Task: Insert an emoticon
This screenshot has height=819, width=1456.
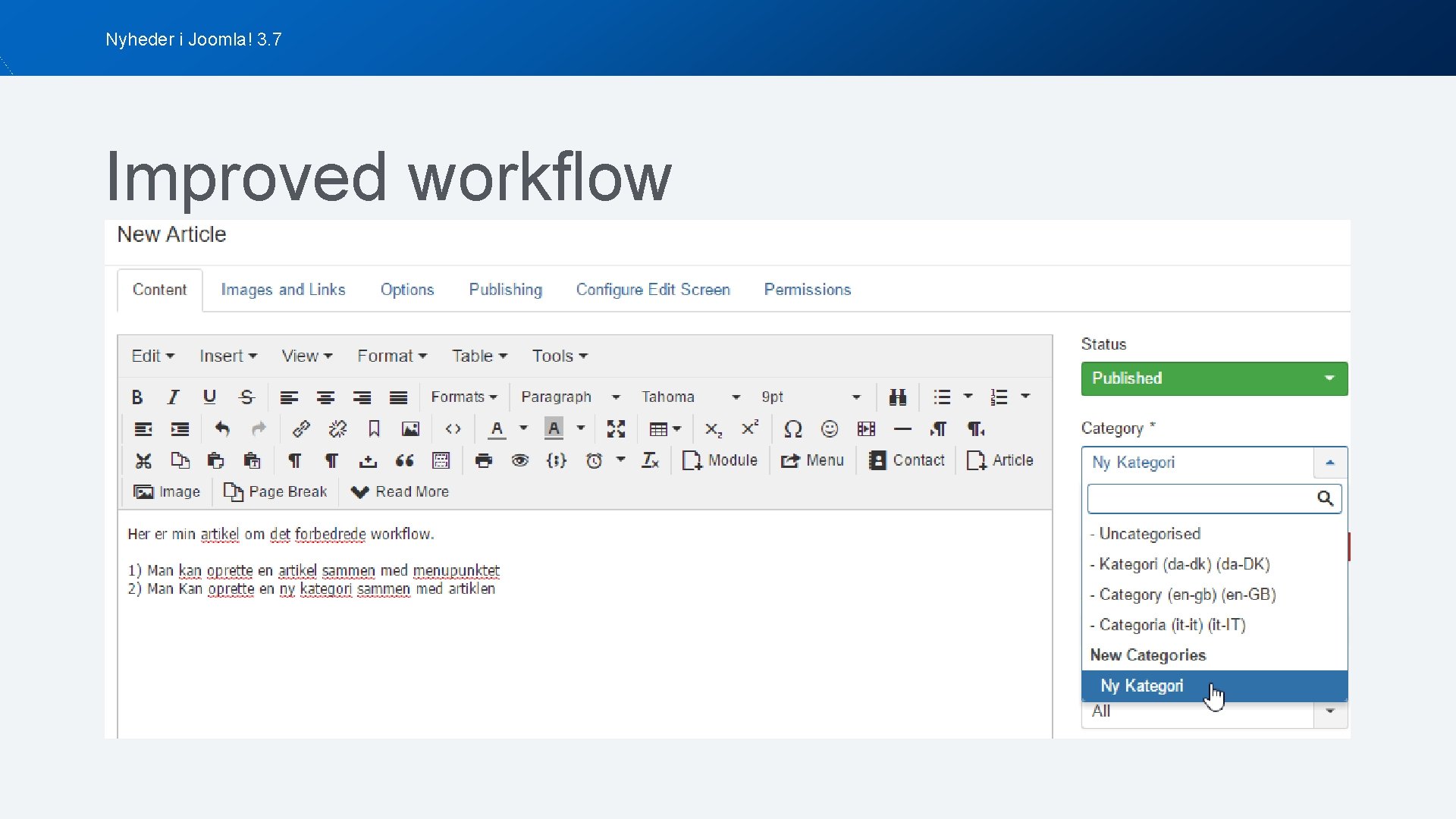Action: tap(830, 429)
